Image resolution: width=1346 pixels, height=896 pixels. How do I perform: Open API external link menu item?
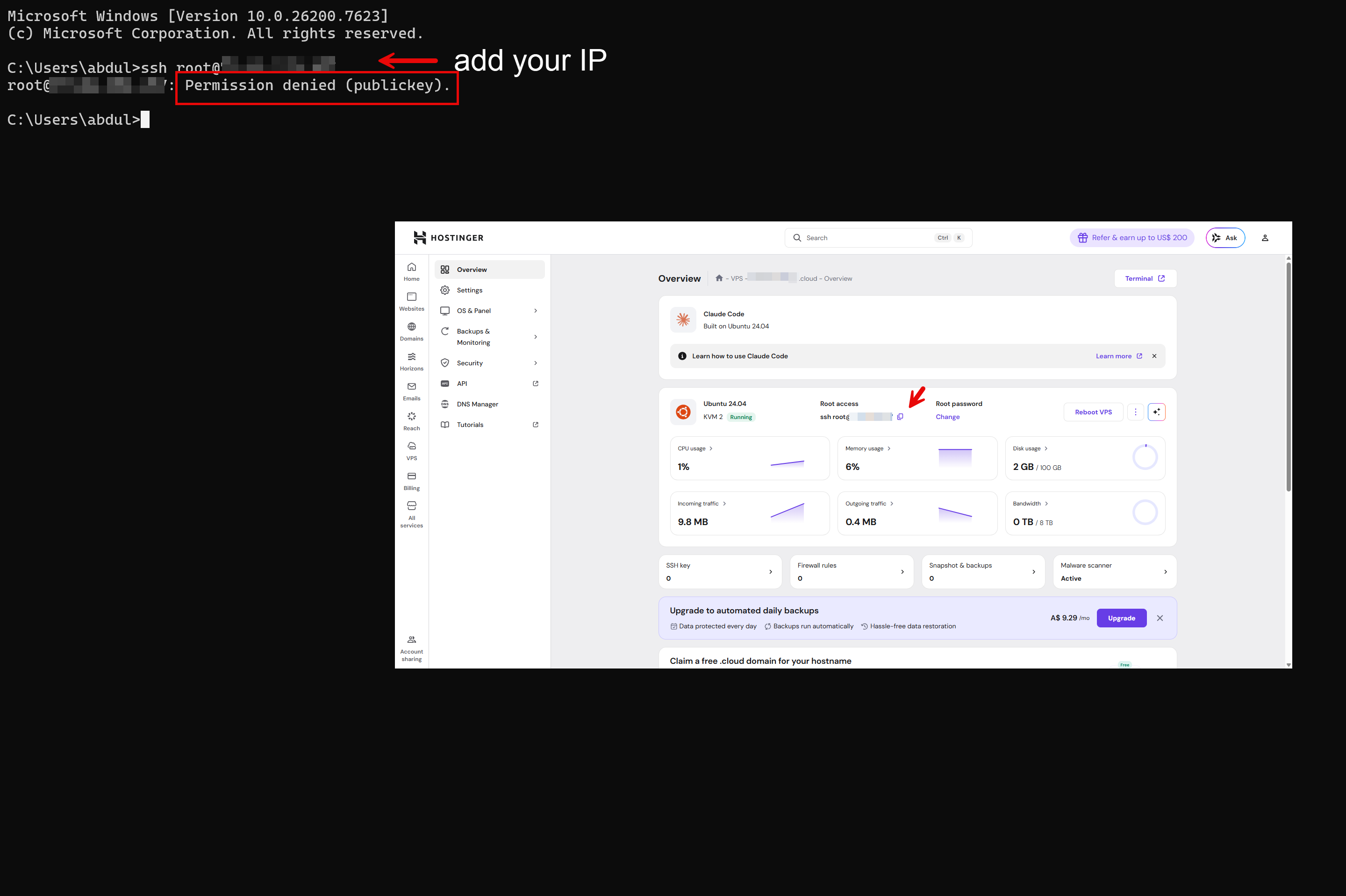point(489,384)
